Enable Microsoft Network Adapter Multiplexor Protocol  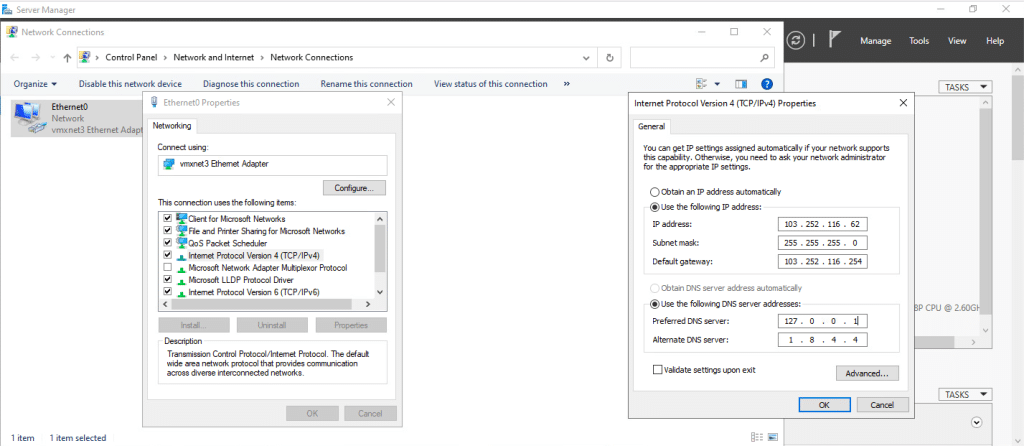(167, 268)
